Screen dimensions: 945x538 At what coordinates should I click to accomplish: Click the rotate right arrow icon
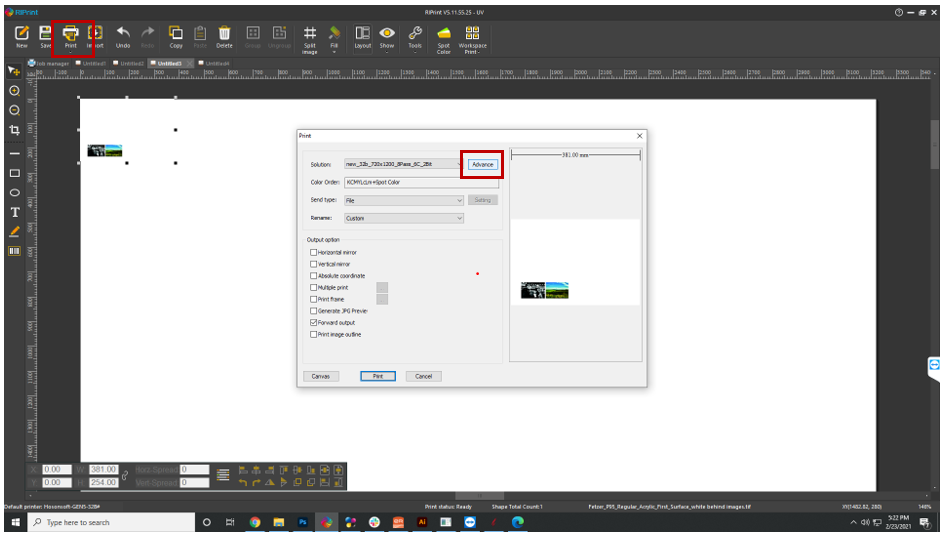(256, 483)
